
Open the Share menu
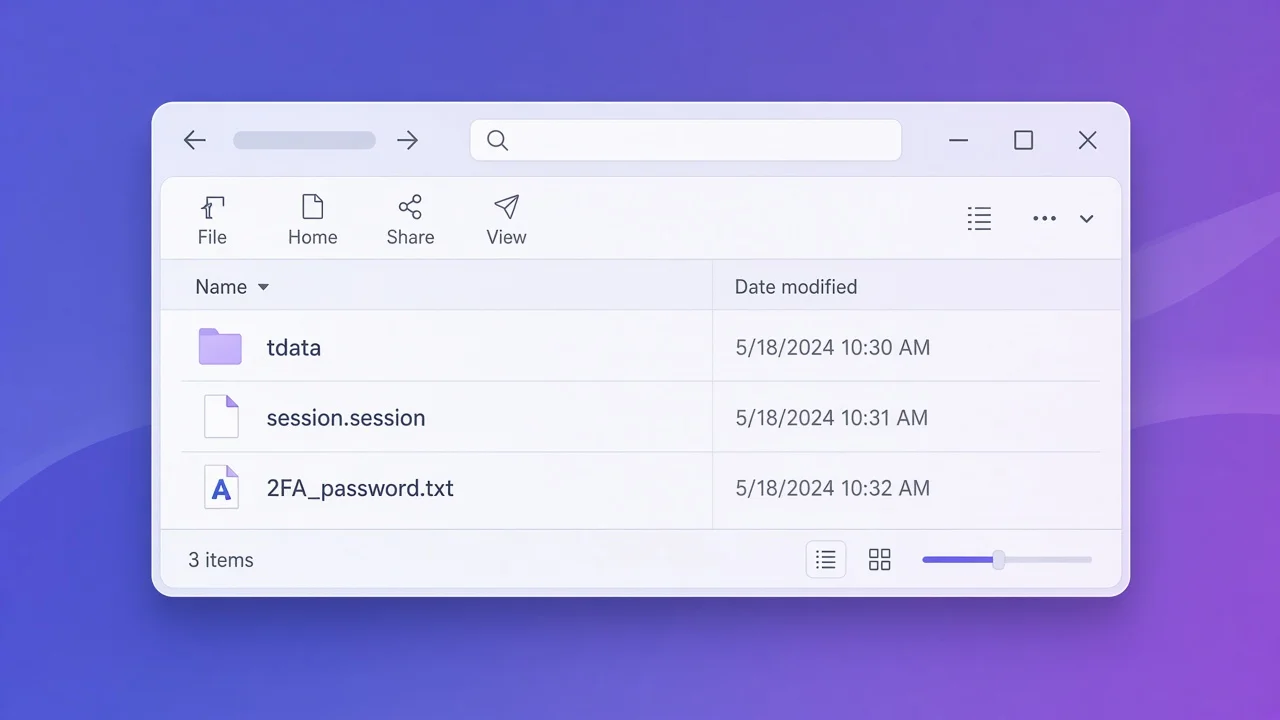click(410, 221)
